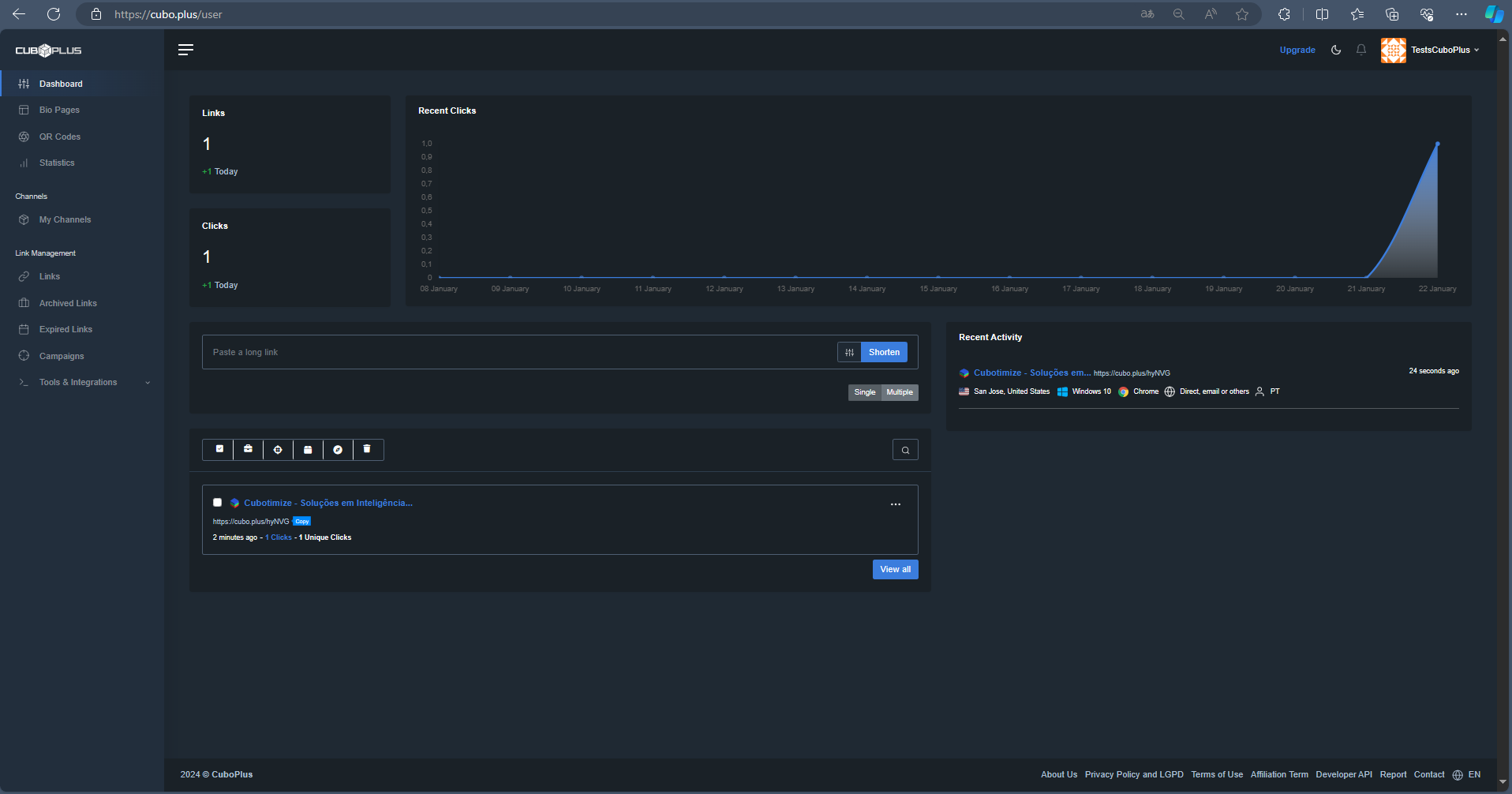1512x794 pixels.
Task: Switch to Multiple link mode
Action: coord(900,392)
